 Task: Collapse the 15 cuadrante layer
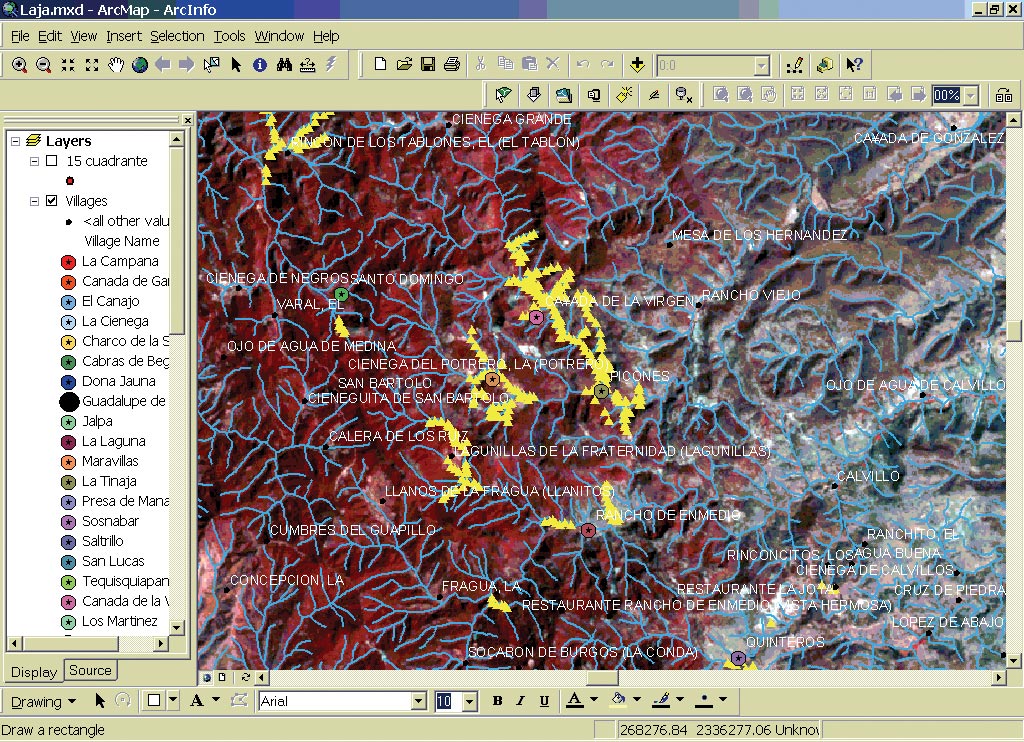pos(34,161)
